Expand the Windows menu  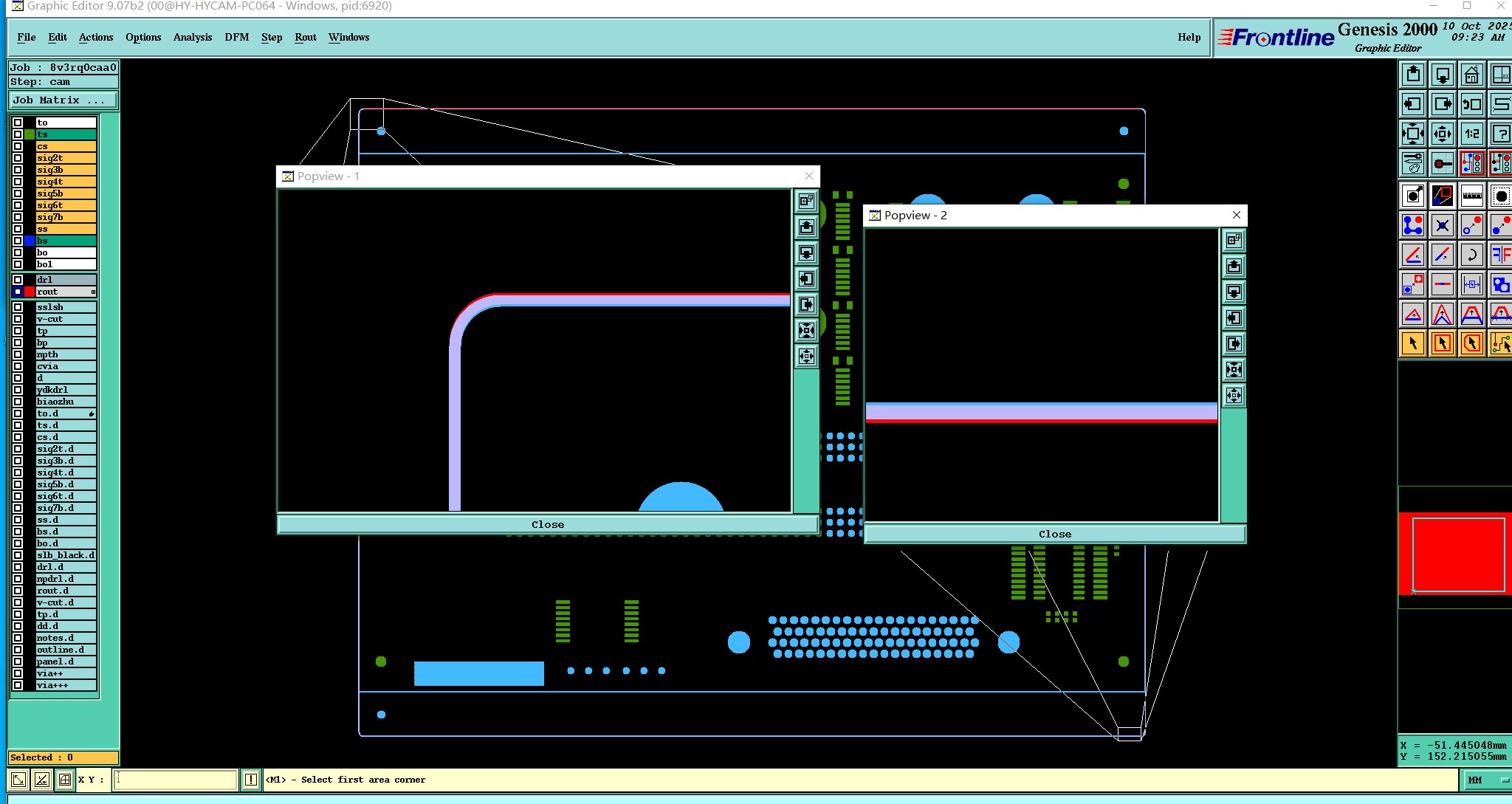[x=348, y=37]
